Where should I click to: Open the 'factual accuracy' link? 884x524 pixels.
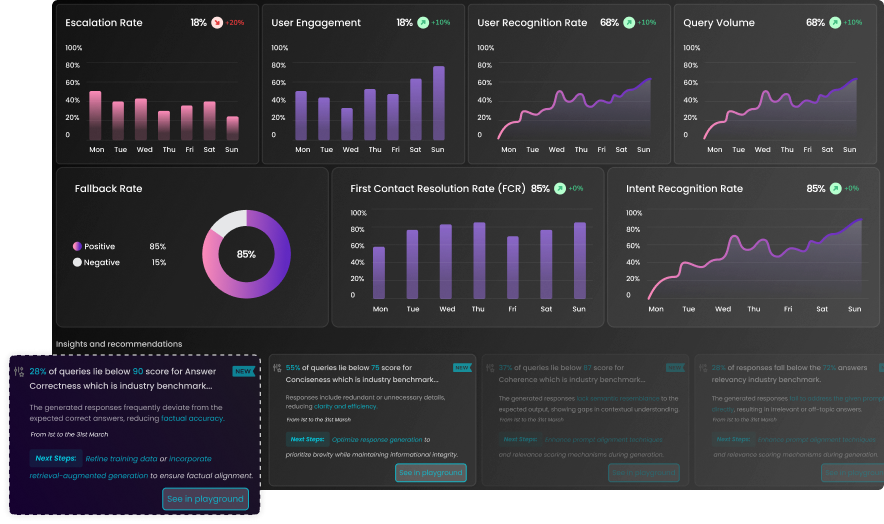(x=192, y=419)
